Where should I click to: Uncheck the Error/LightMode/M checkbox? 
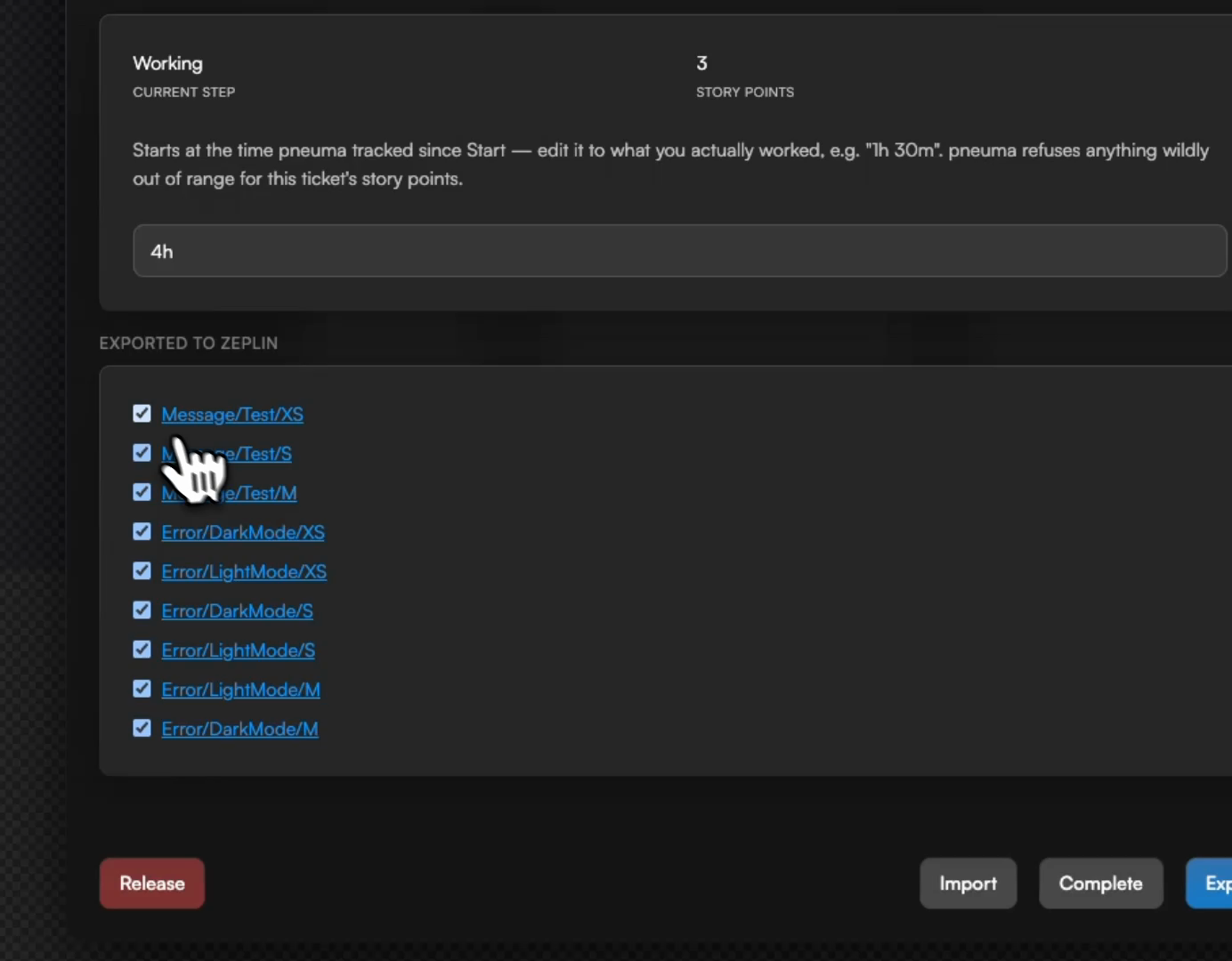click(142, 689)
